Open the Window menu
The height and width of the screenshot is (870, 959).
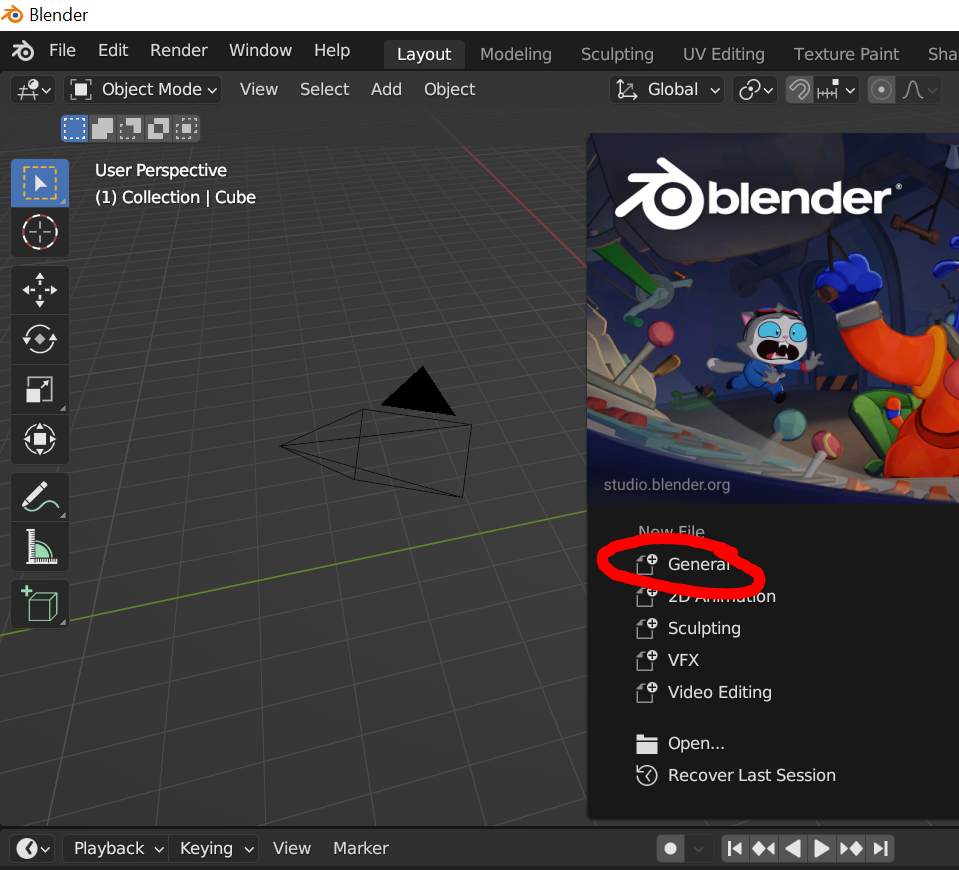pyautogui.click(x=261, y=50)
